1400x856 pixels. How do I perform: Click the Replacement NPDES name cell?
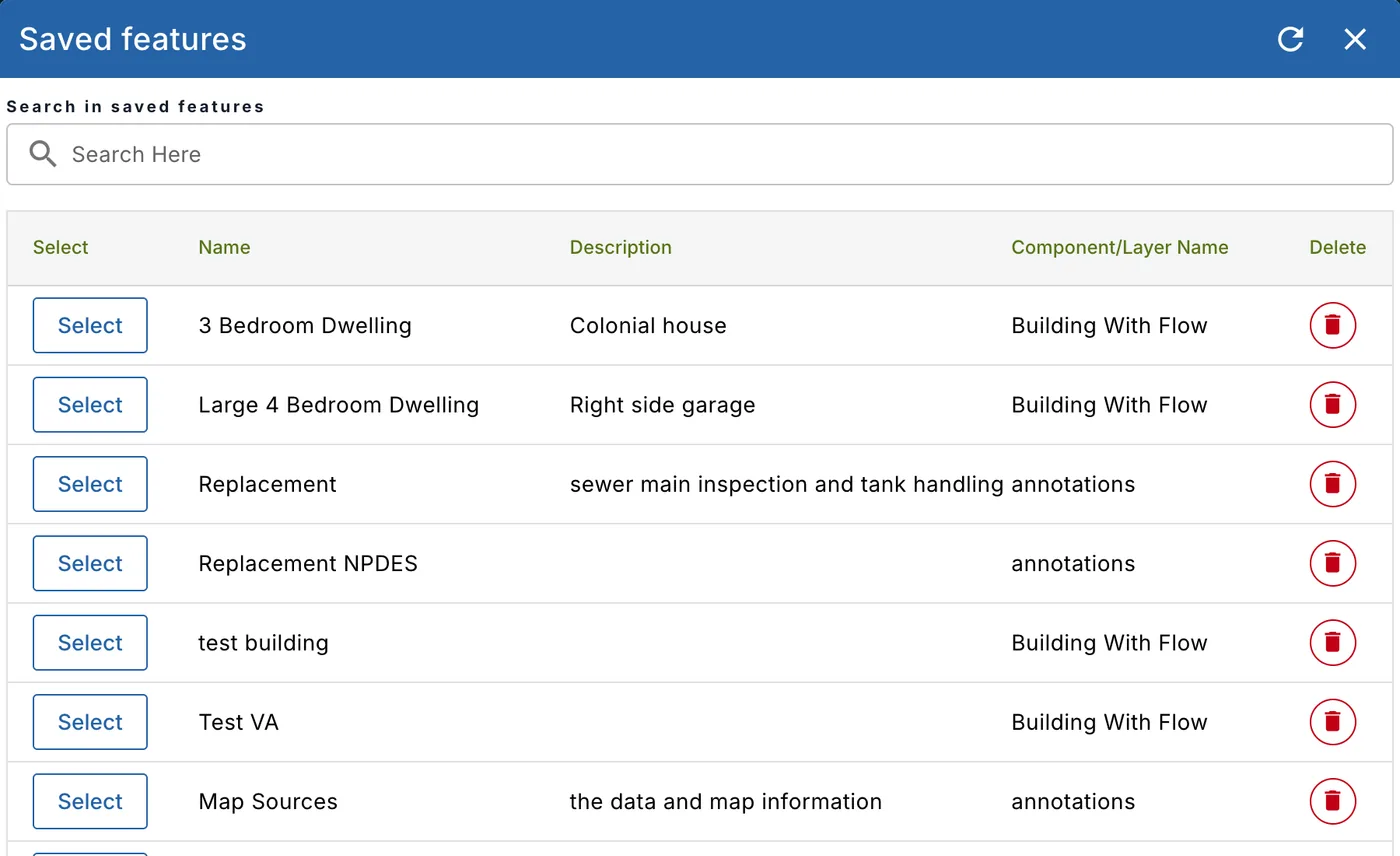coord(308,563)
